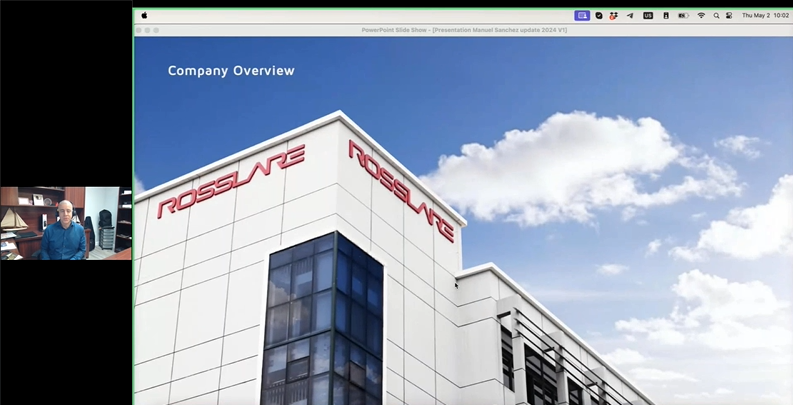This screenshot has height=405, width=793.
Task: Open the Wi-Fi menu
Action: [x=701, y=16]
